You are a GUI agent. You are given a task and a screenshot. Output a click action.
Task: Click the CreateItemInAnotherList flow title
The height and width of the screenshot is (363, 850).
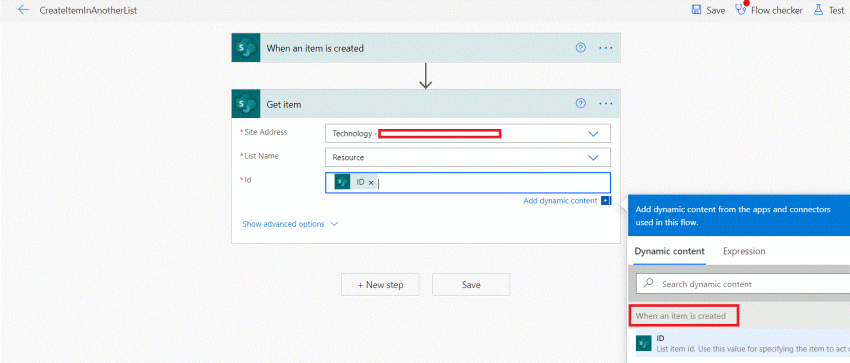coord(88,10)
